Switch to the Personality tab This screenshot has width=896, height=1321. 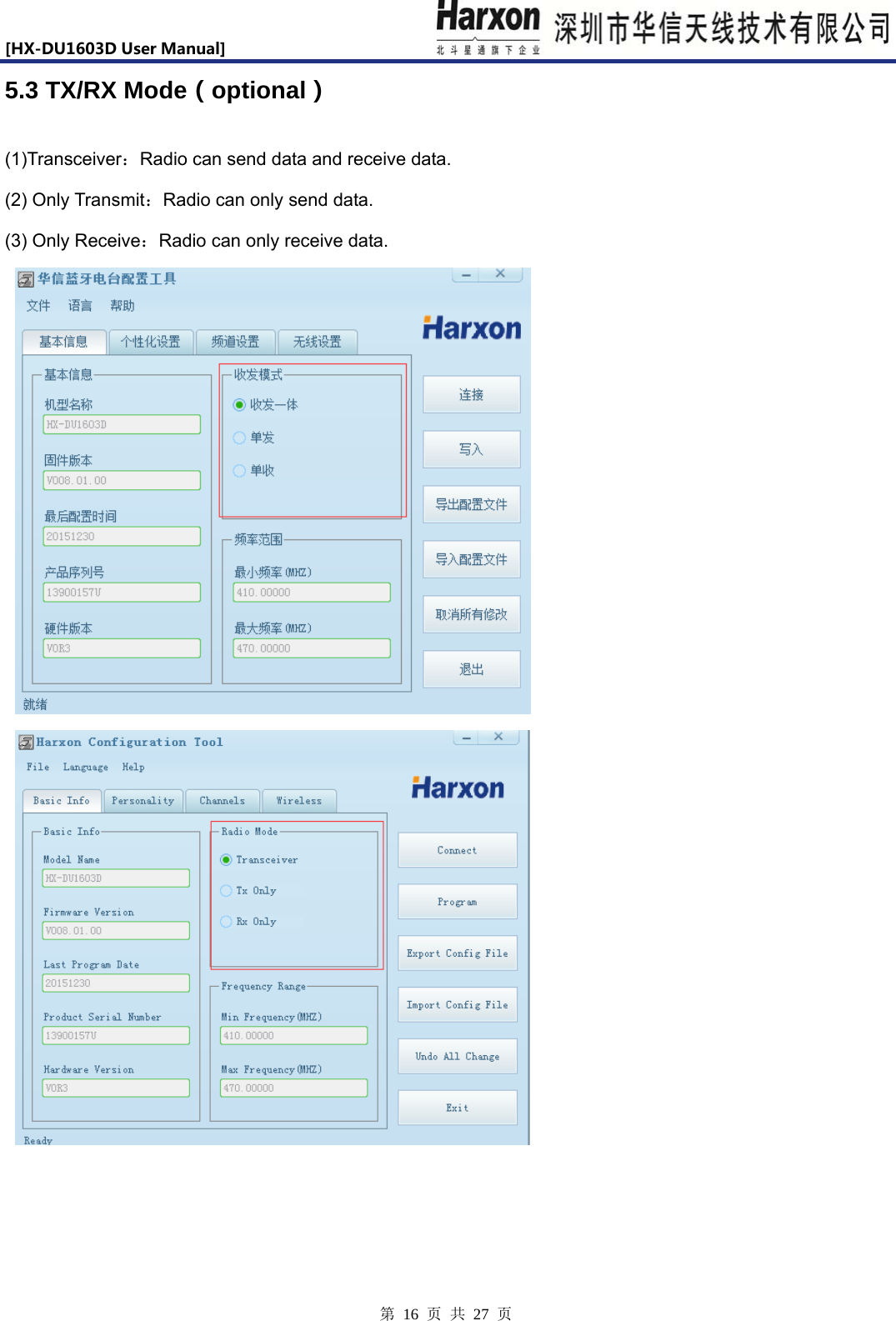143,801
